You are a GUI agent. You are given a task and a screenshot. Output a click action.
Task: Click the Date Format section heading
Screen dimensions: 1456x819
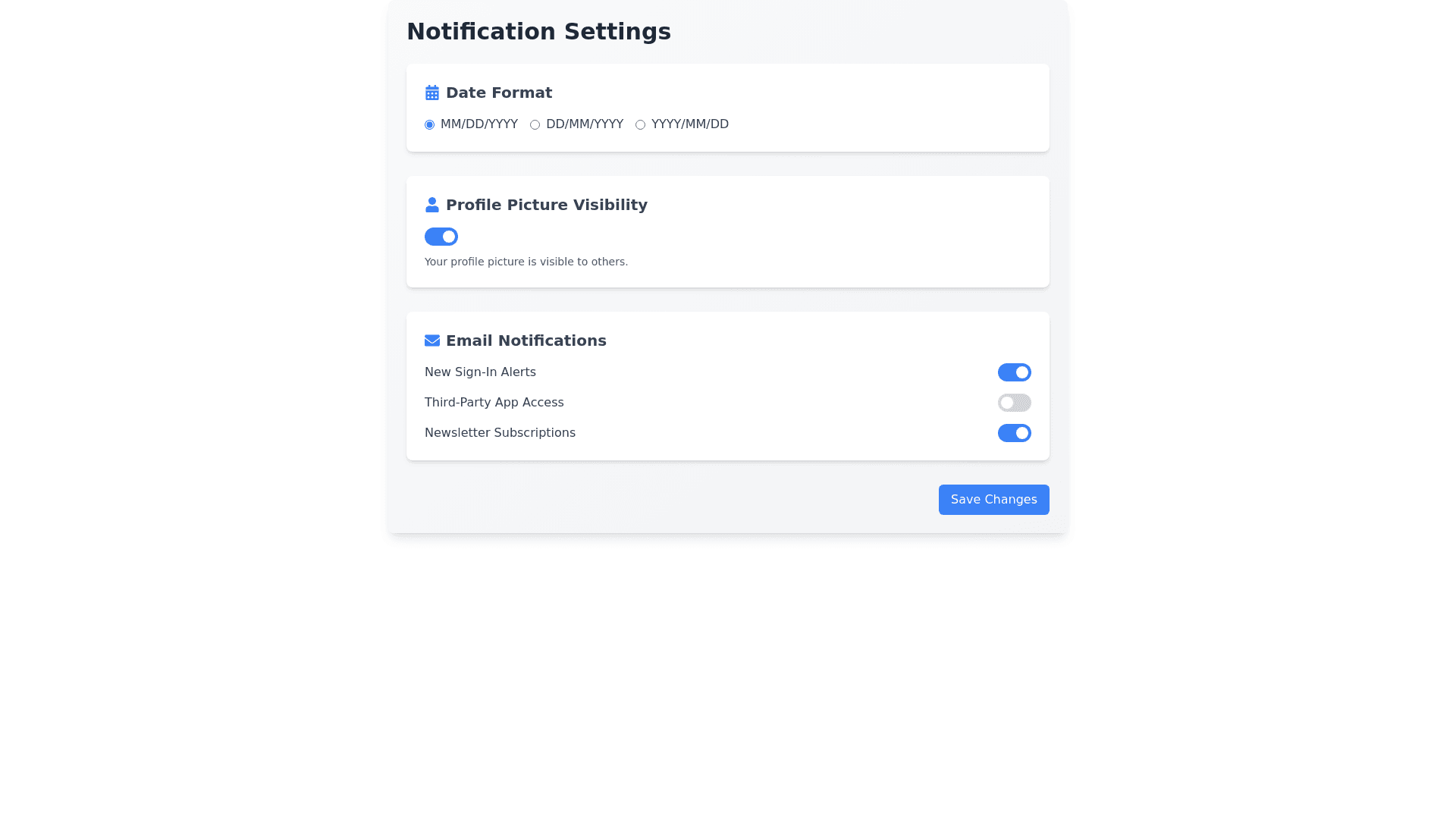coord(498,93)
